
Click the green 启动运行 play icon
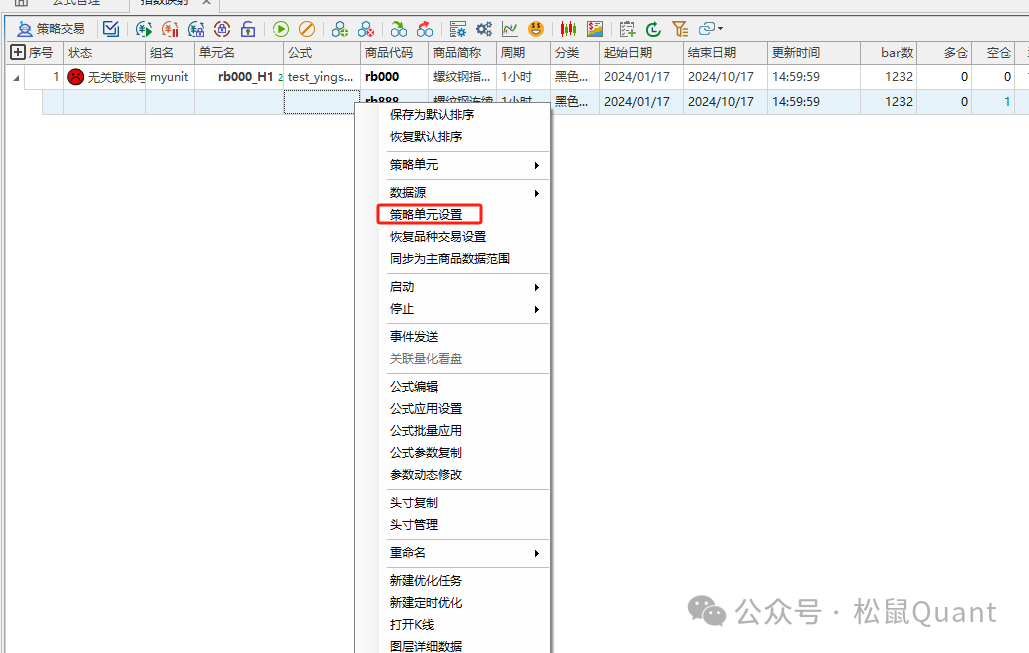point(280,28)
